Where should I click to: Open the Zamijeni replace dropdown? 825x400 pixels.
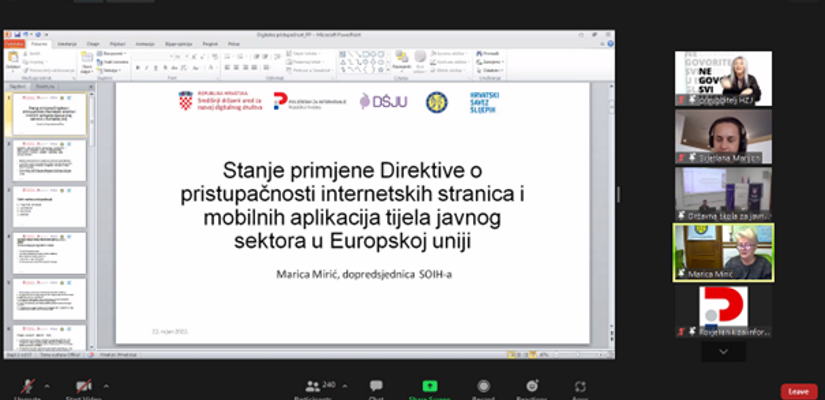tap(489, 62)
